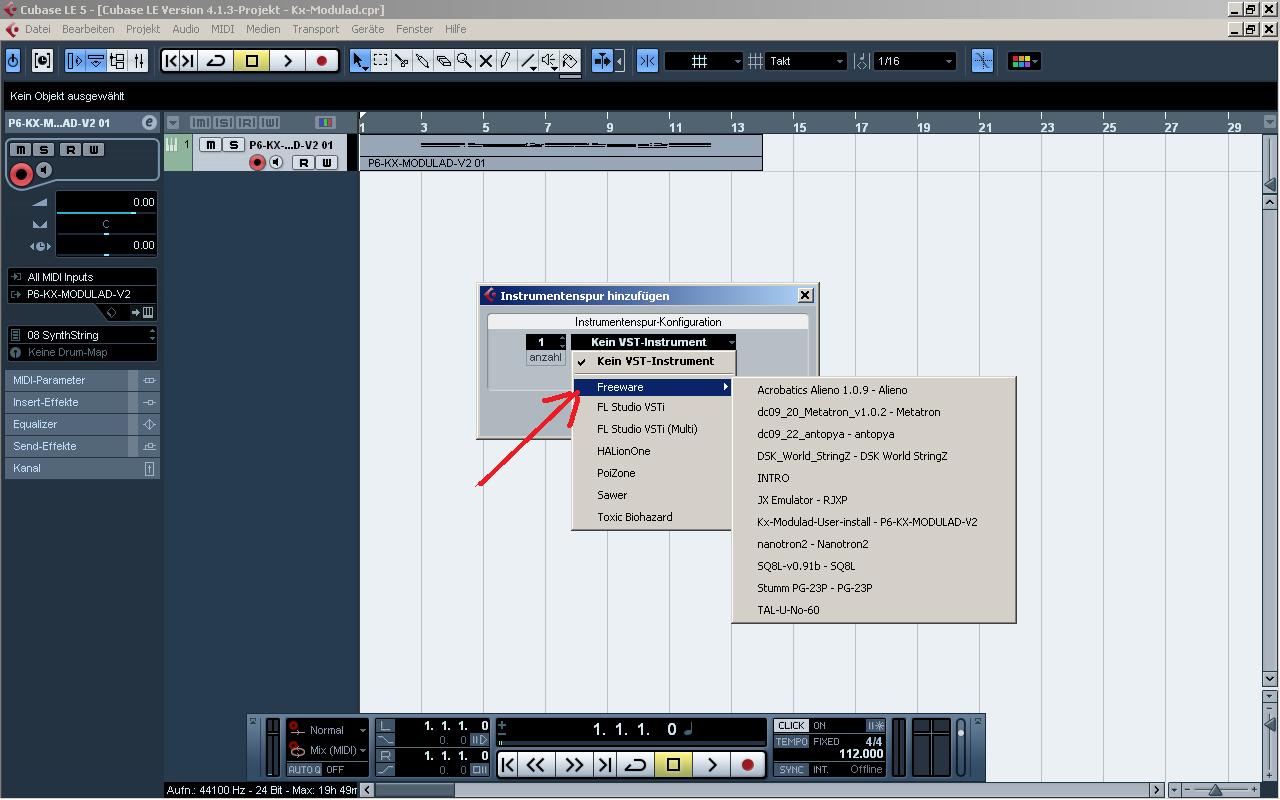Select the Freeware submenu entry
Screen dimensions: 1280x800
(652, 387)
